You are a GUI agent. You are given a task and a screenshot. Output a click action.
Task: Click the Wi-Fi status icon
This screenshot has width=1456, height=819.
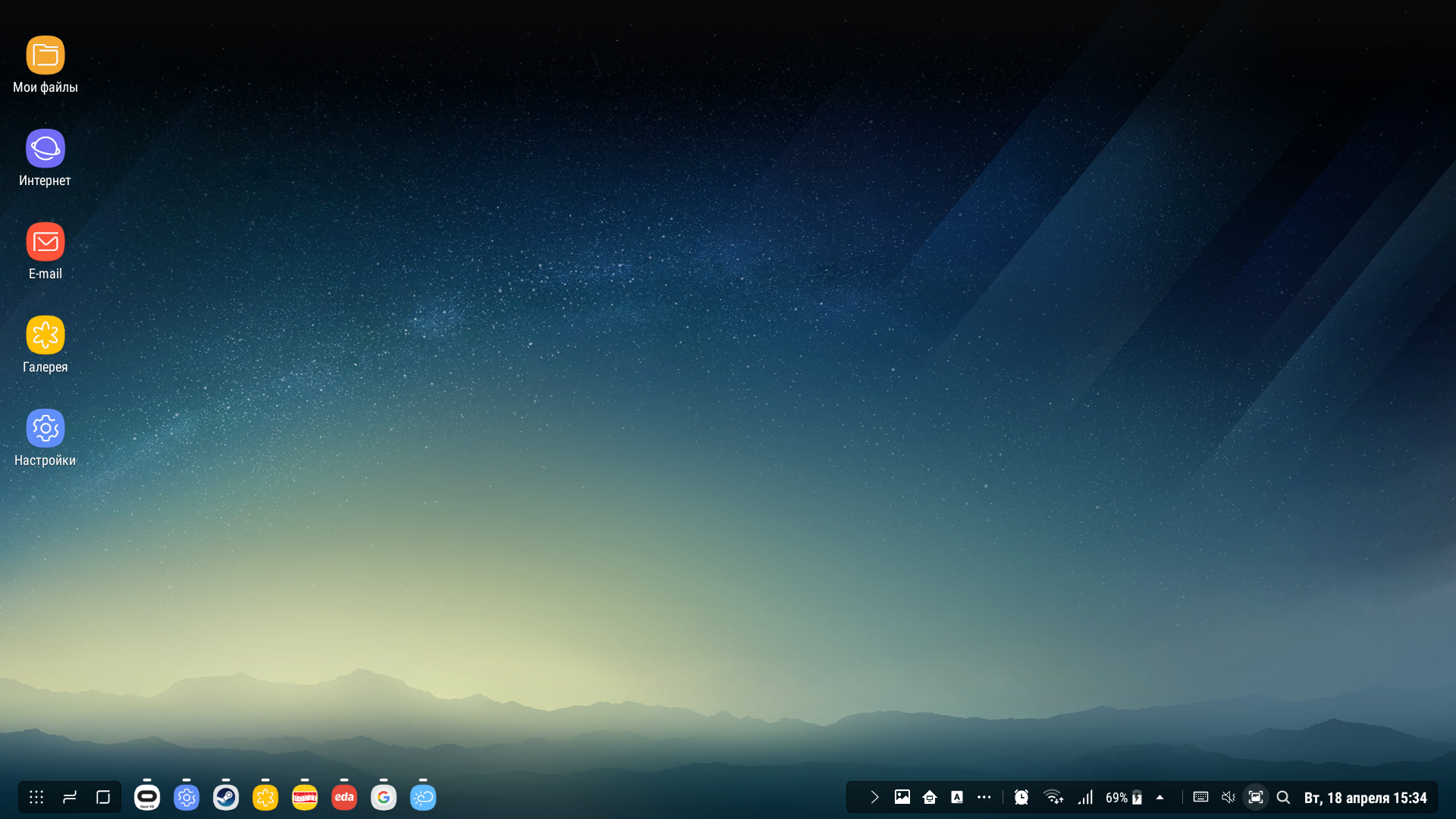(1053, 797)
